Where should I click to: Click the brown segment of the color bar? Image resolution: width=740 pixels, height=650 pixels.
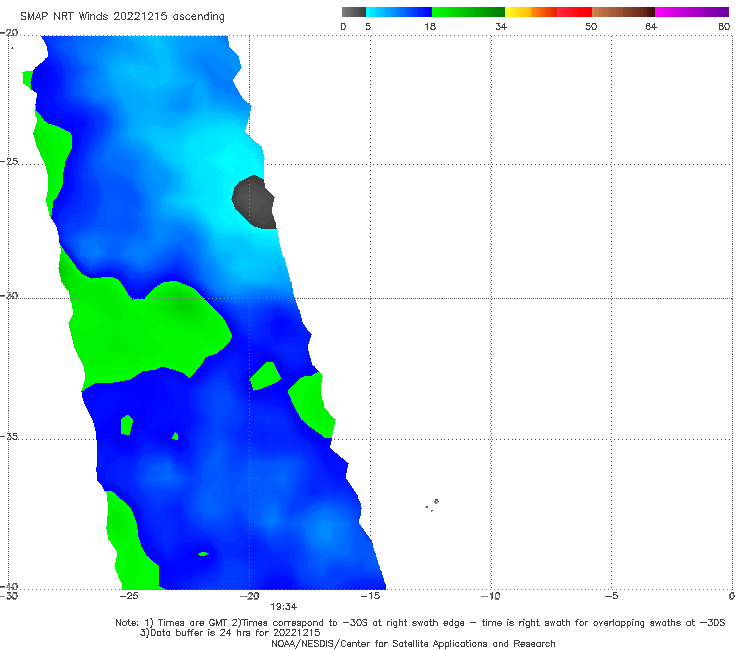tap(623, 12)
